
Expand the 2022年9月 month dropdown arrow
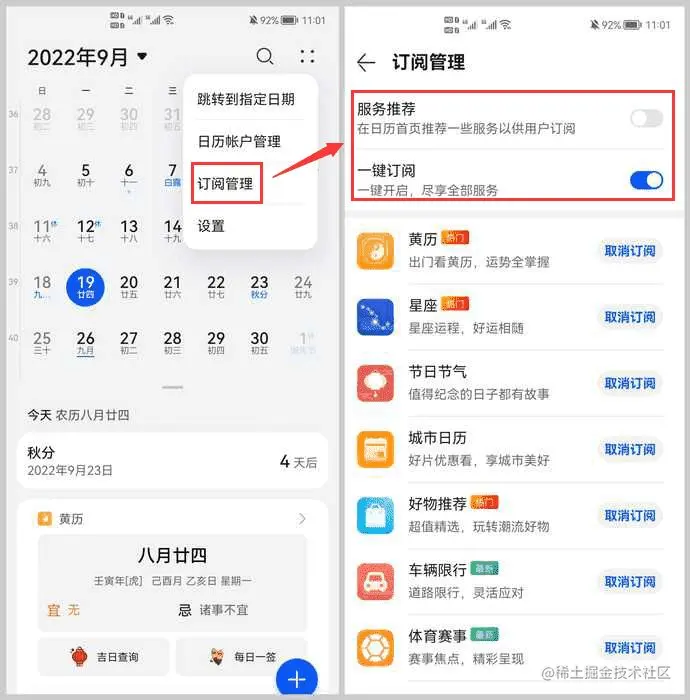142,56
